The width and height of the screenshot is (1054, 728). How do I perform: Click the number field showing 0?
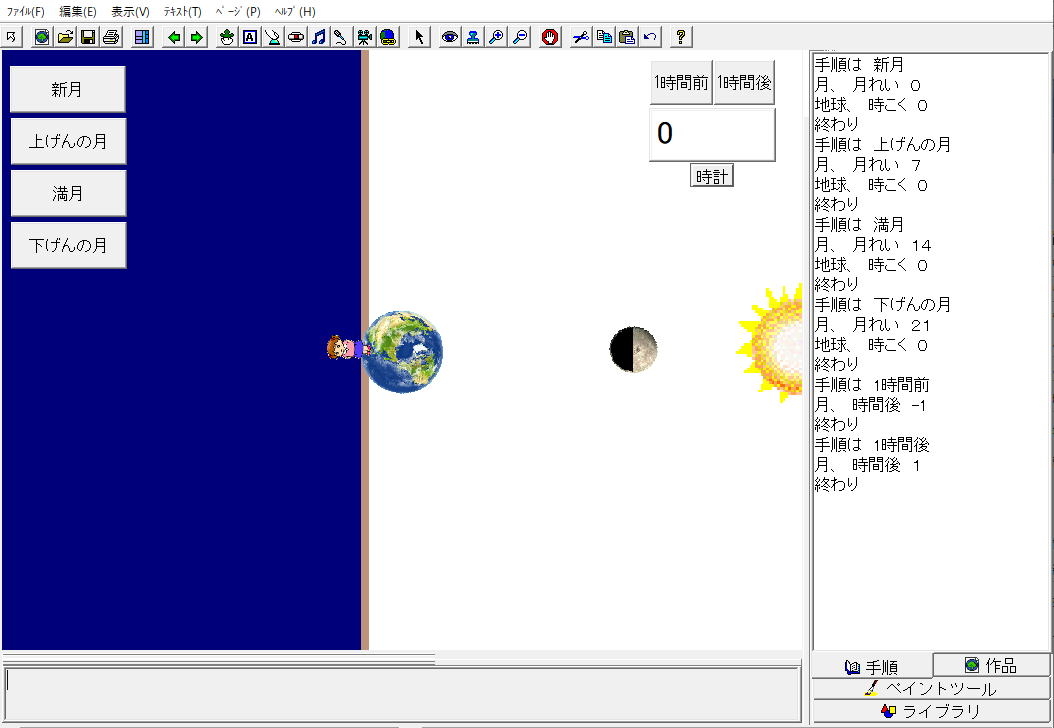pyautogui.click(x=711, y=134)
